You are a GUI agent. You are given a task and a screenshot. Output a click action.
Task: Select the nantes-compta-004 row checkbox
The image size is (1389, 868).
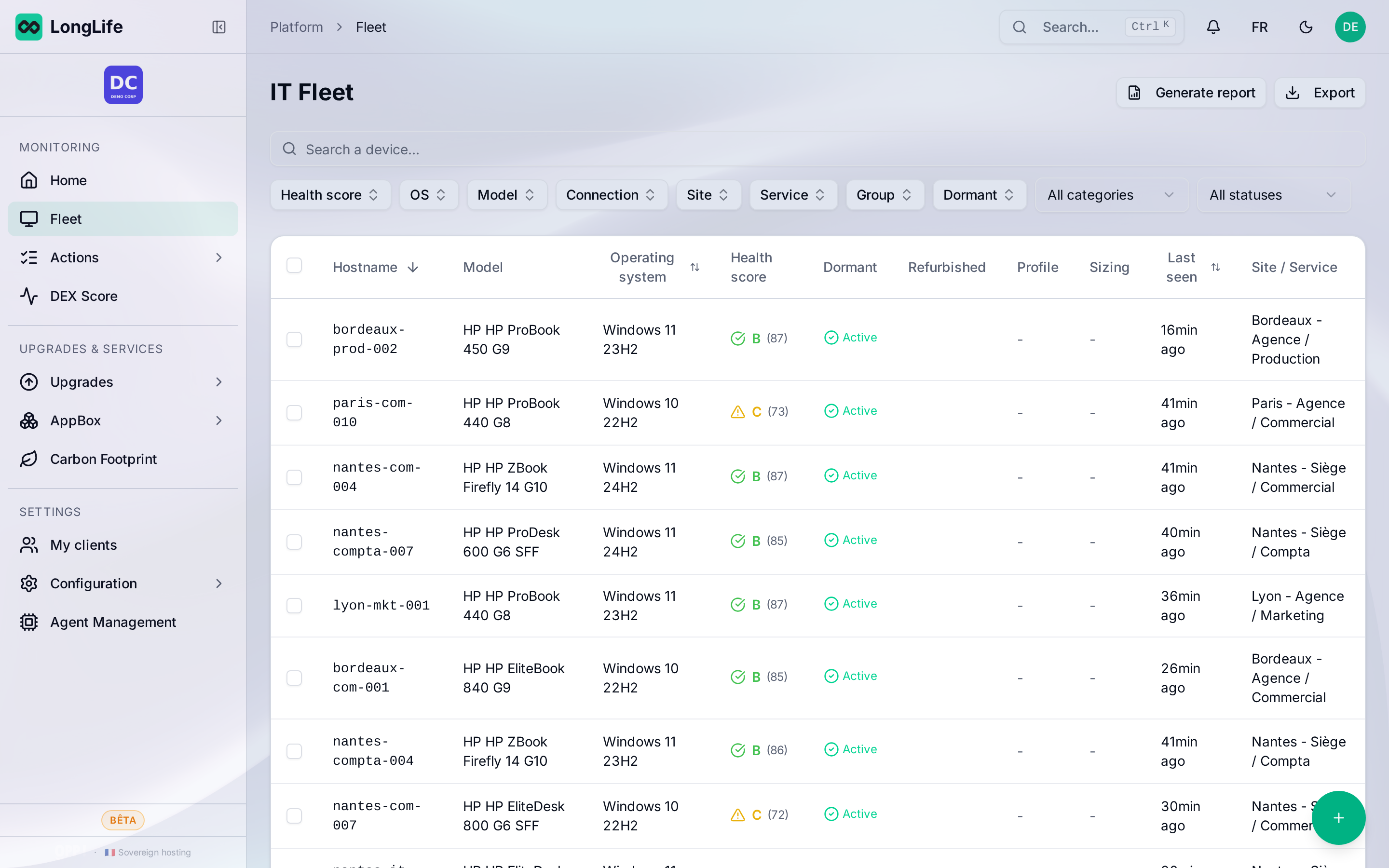click(294, 751)
